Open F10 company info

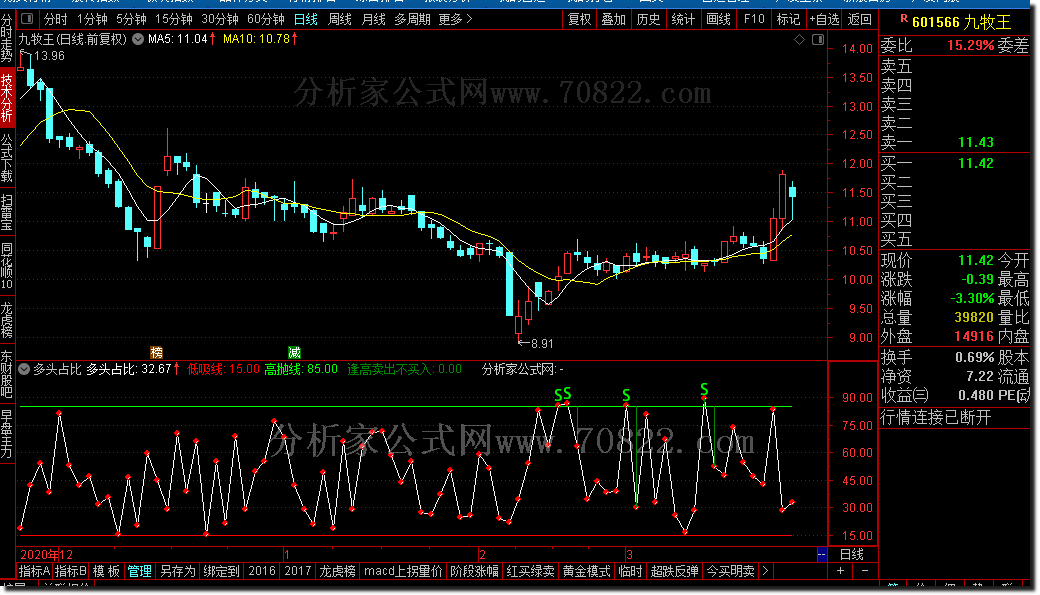[x=754, y=19]
